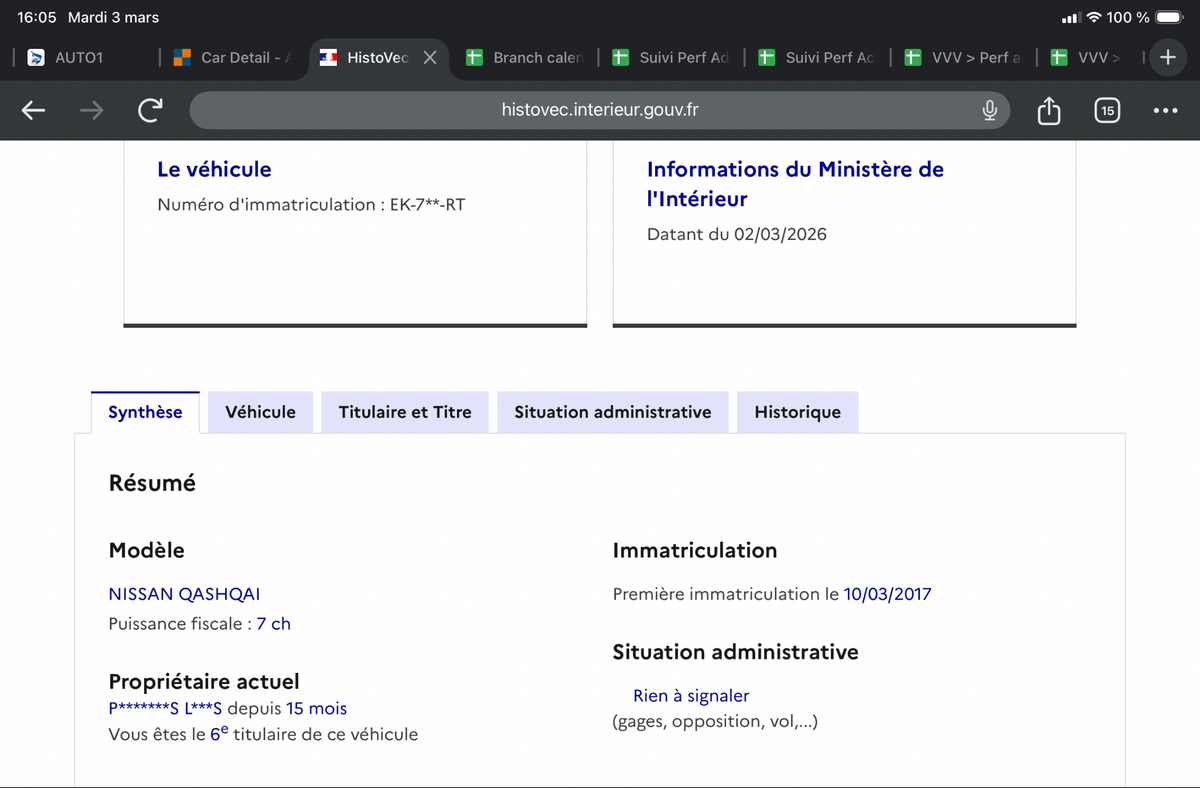
Task: Open the Branch calendar spreadsheet tab
Action: point(526,58)
